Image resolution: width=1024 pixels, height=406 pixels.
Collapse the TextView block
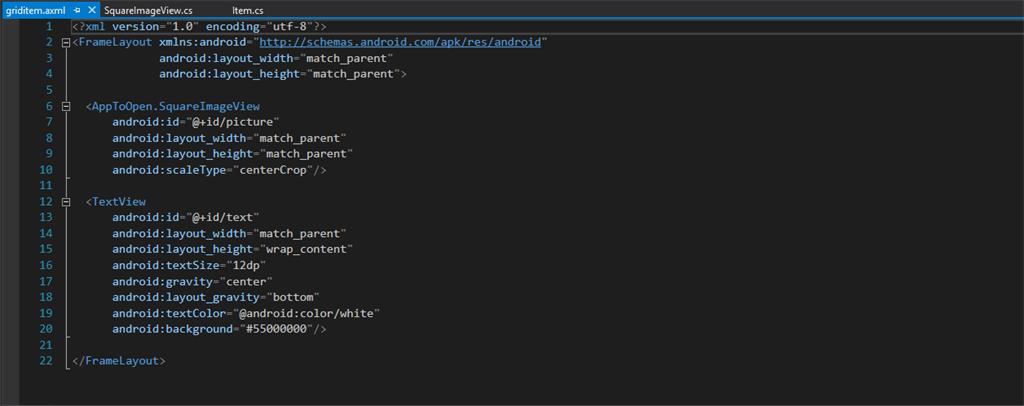click(x=65, y=201)
